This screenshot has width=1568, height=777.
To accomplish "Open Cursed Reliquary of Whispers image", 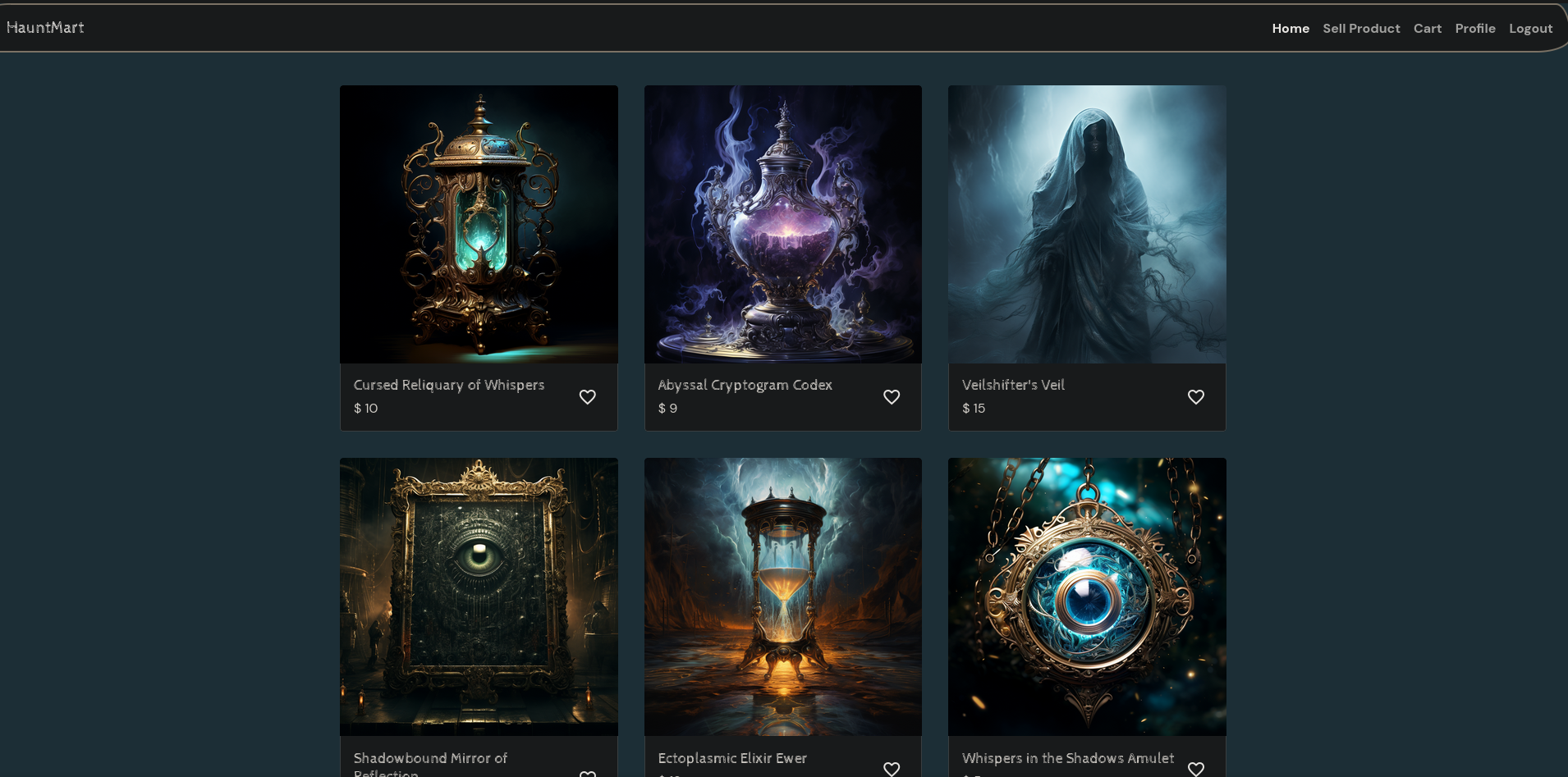I will 479,224.
